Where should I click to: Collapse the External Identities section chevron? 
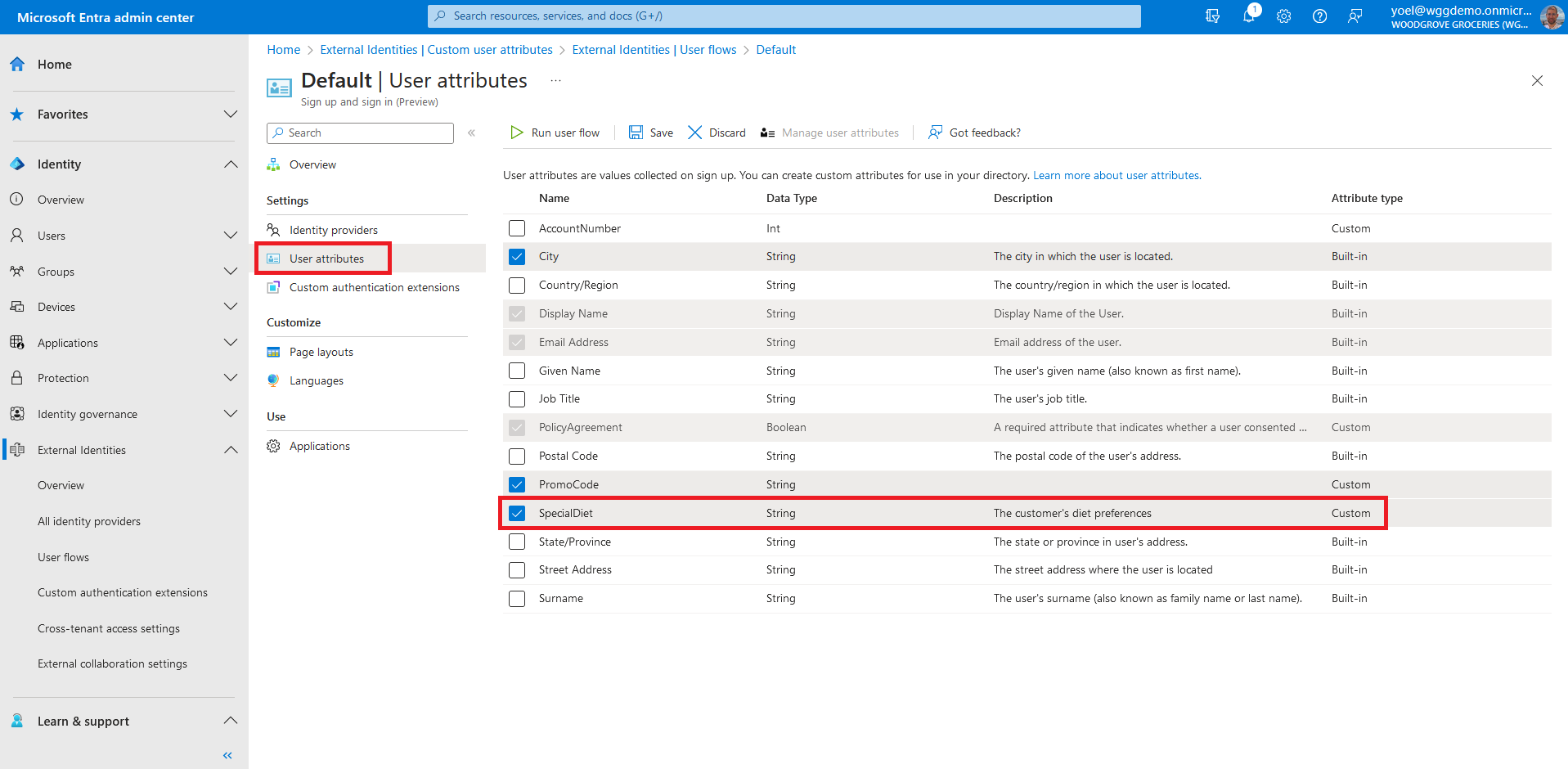[231, 450]
